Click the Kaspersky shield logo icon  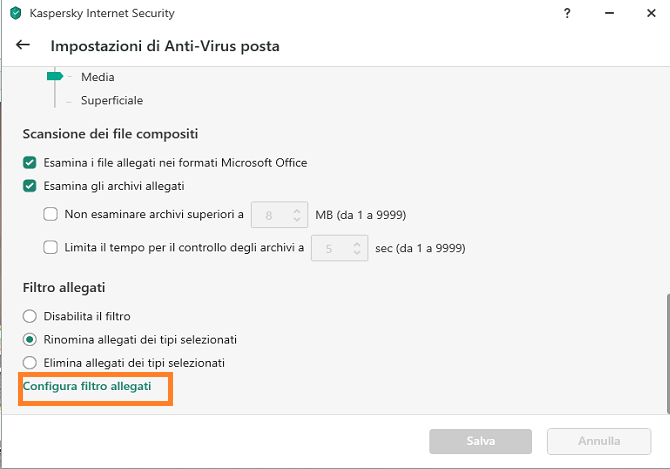tap(15, 13)
